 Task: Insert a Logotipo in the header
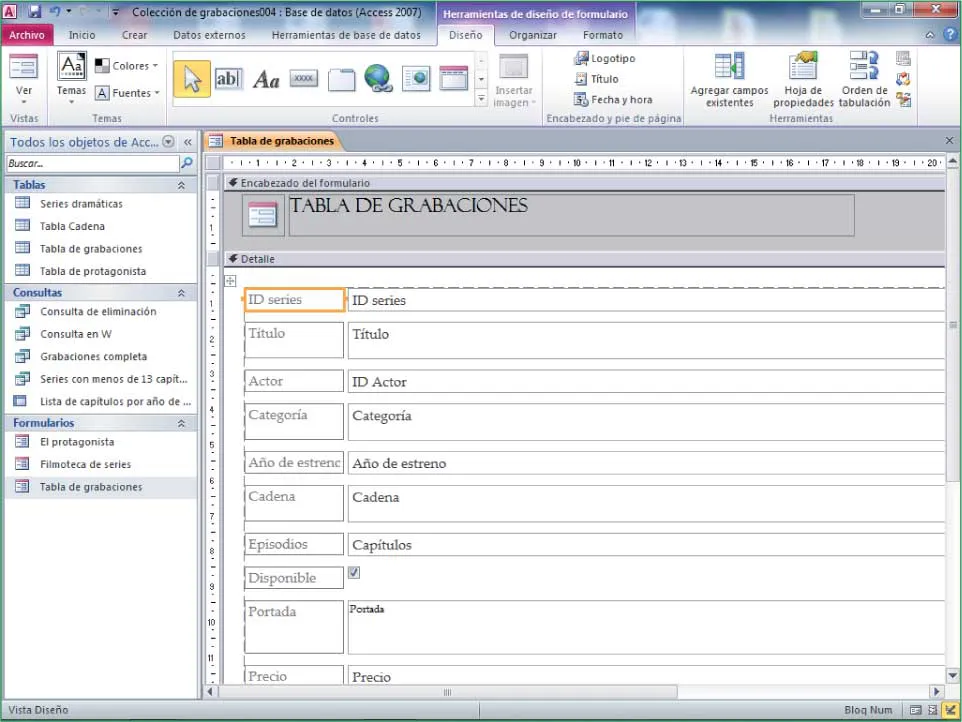tap(605, 58)
